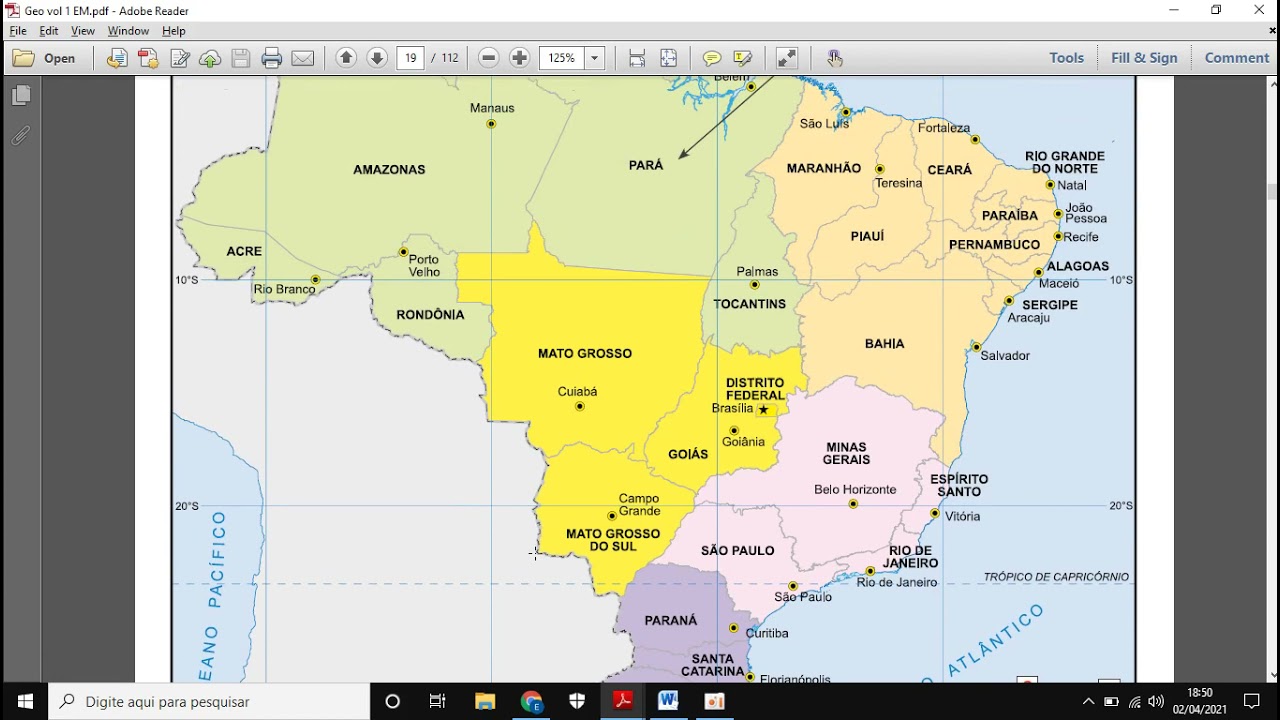Screen dimensions: 1280x720
Task: Open the Help menu
Action: [x=174, y=31]
